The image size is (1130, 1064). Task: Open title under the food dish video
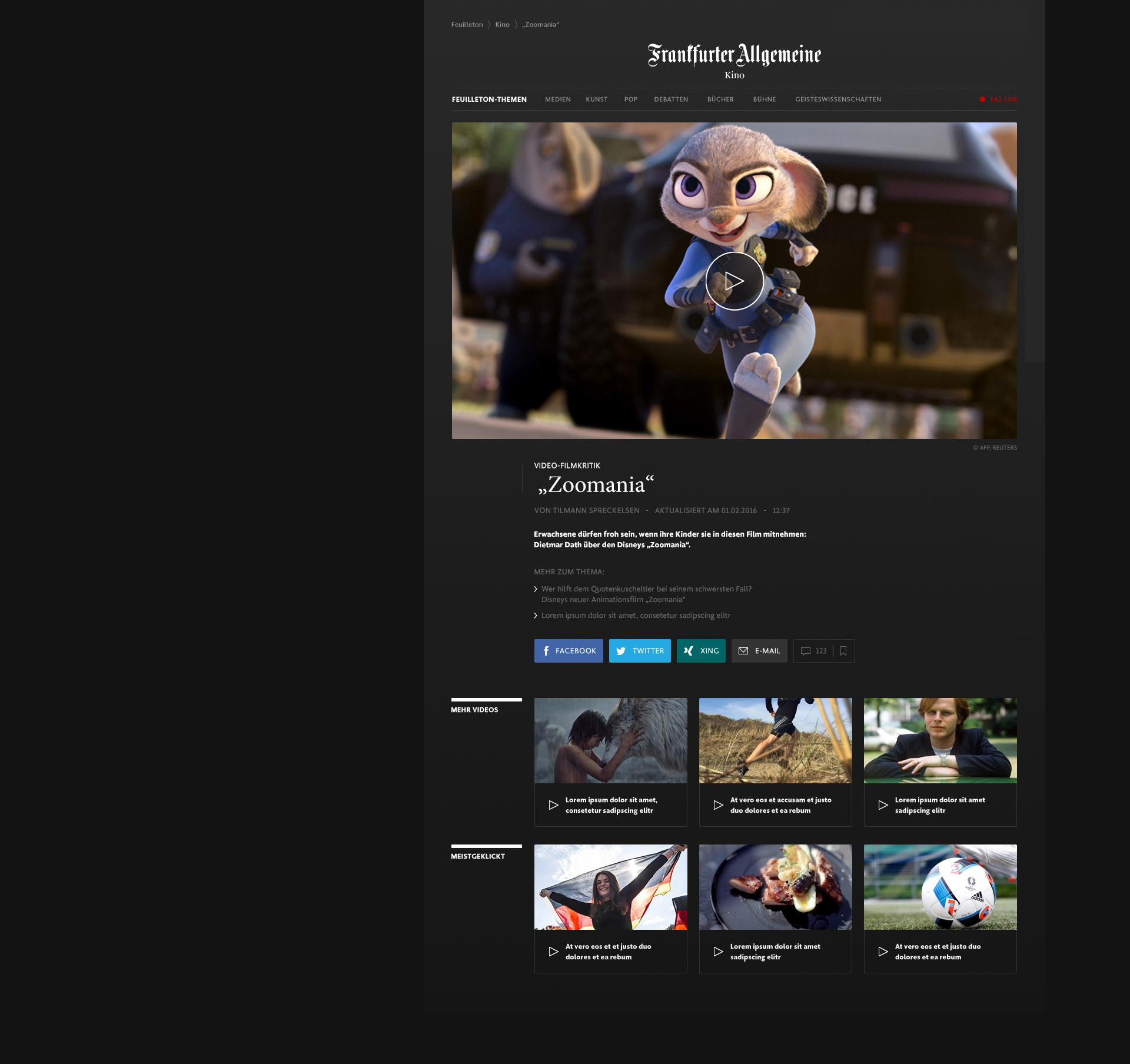775,952
